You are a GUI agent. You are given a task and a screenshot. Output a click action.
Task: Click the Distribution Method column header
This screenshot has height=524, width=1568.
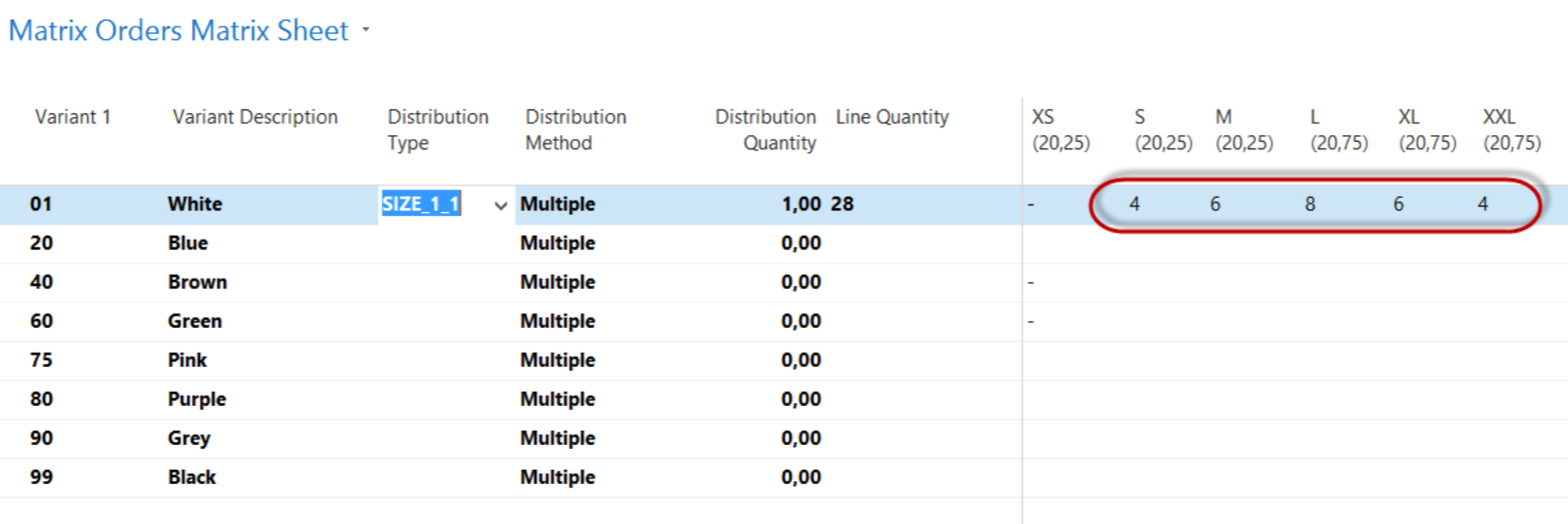click(576, 129)
